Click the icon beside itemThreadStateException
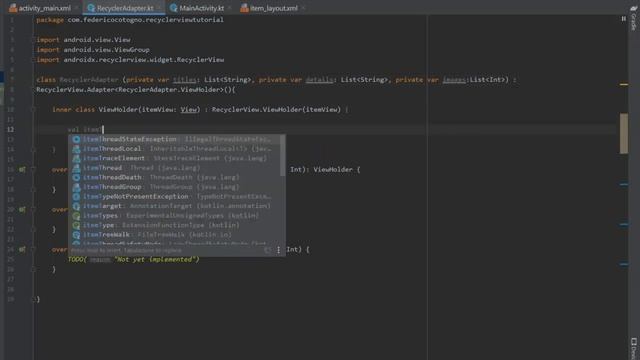 point(76,139)
